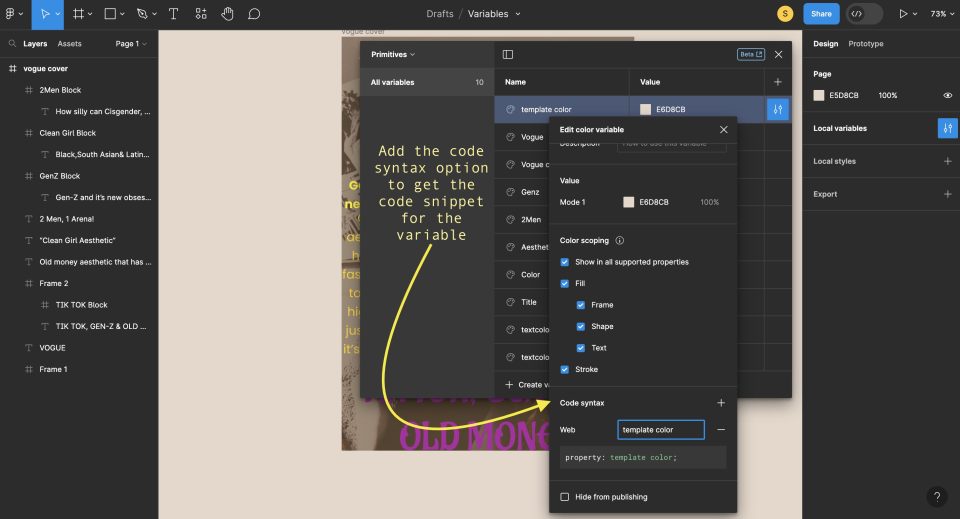Open Primitives collection dropdown

tap(392, 54)
